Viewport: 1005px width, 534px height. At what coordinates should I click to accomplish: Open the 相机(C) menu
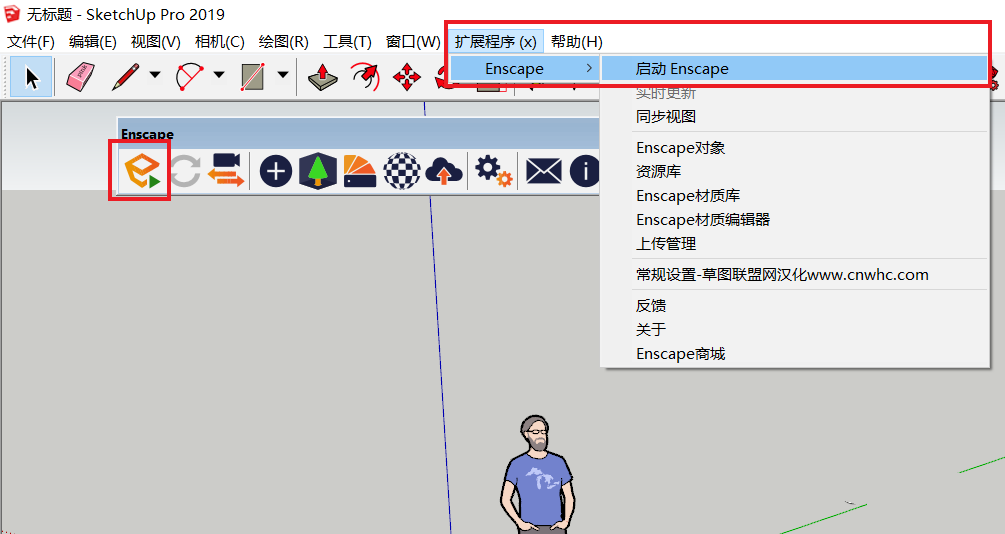[220, 42]
